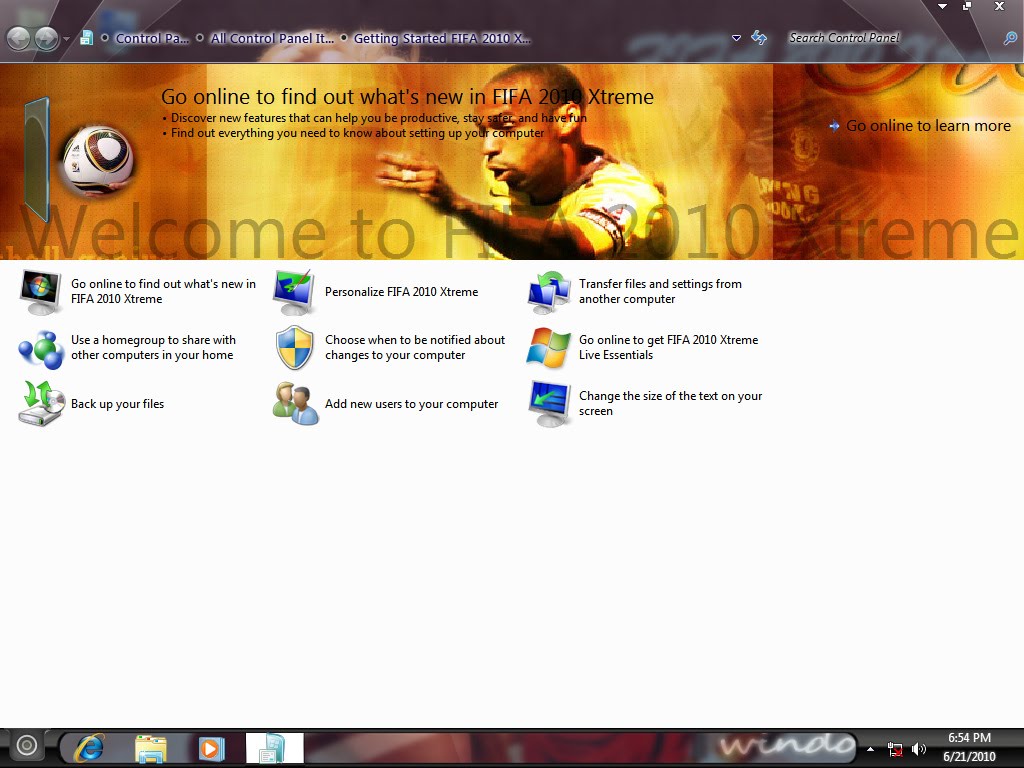Select Transfer files and settings from another computer

coord(660,291)
